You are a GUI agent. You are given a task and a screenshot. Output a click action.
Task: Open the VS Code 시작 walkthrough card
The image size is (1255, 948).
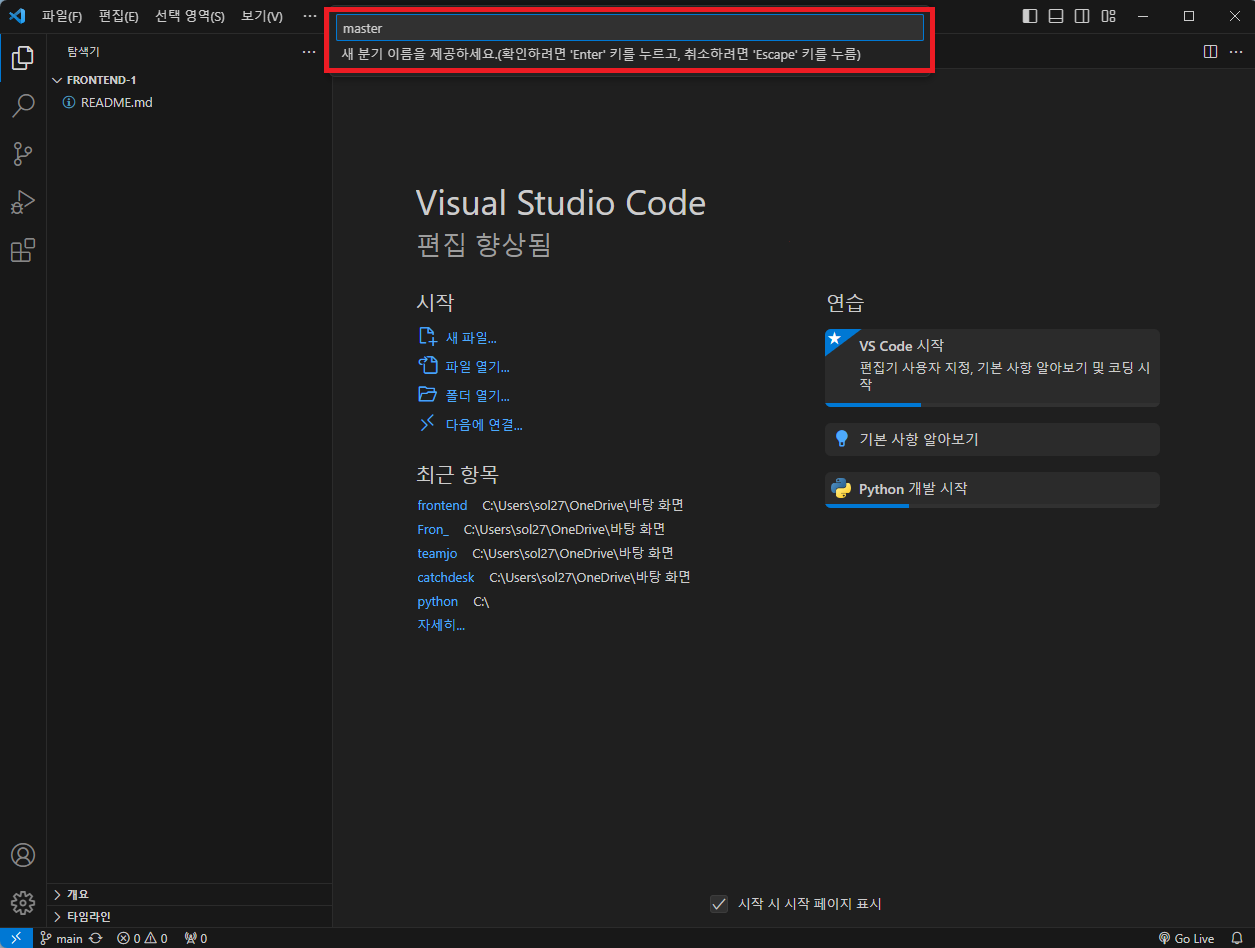point(992,368)
